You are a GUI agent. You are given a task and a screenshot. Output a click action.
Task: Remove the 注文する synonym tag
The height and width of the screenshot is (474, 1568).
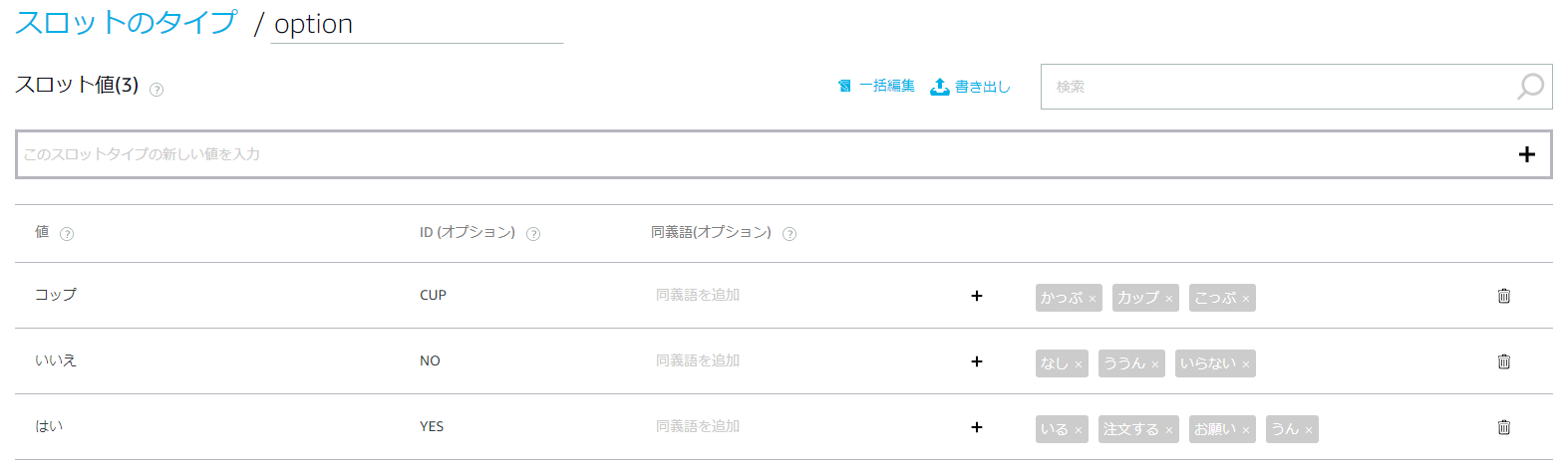(1169, 430)
